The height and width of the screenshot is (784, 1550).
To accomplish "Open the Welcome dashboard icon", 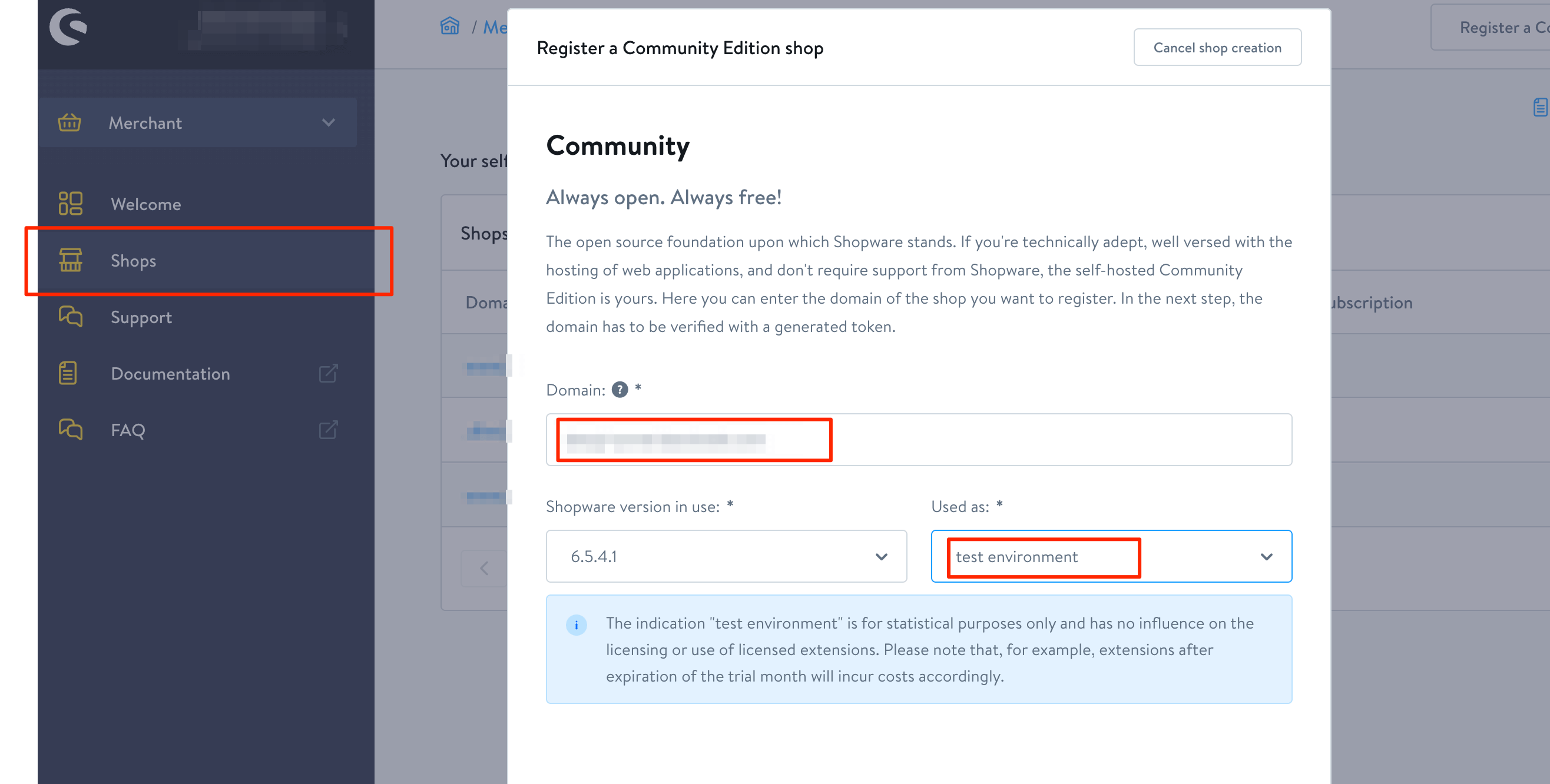I will (71, 204).
